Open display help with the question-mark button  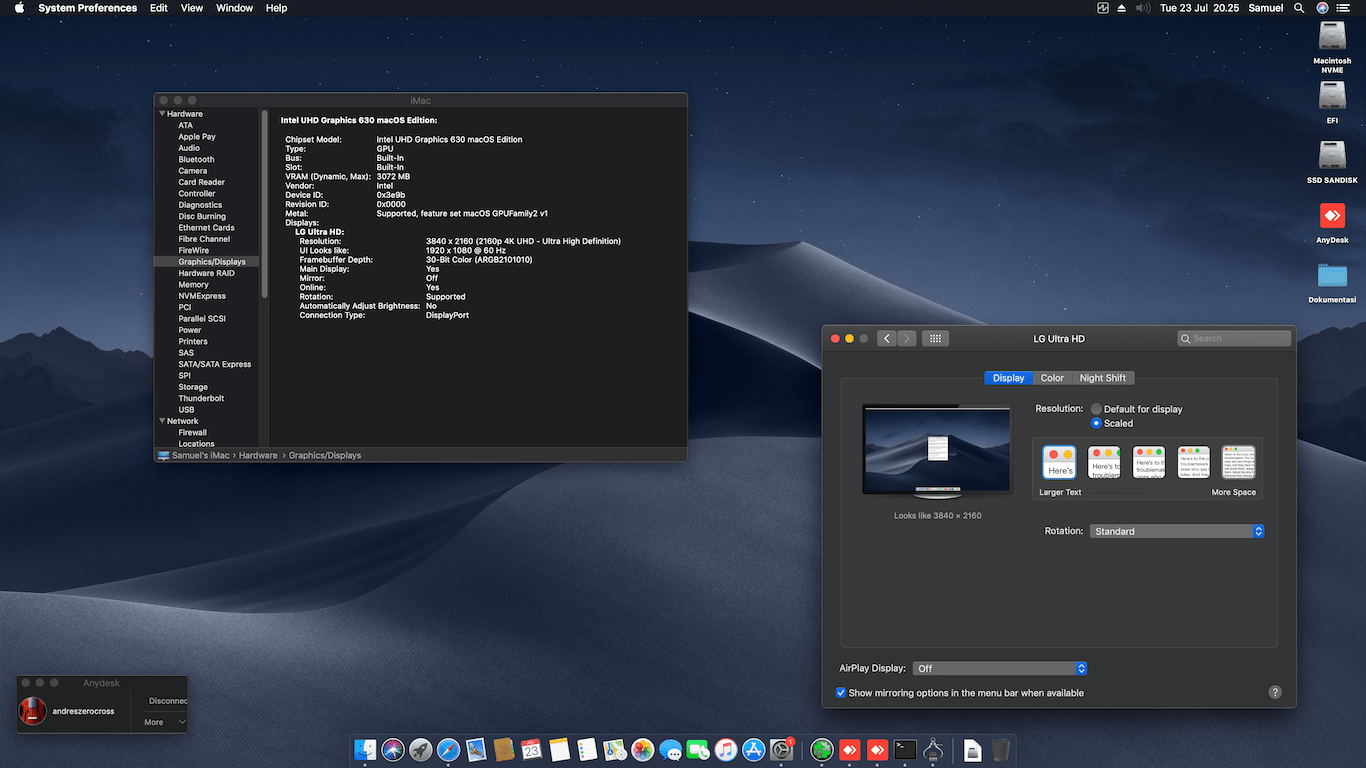(1275, 692)
